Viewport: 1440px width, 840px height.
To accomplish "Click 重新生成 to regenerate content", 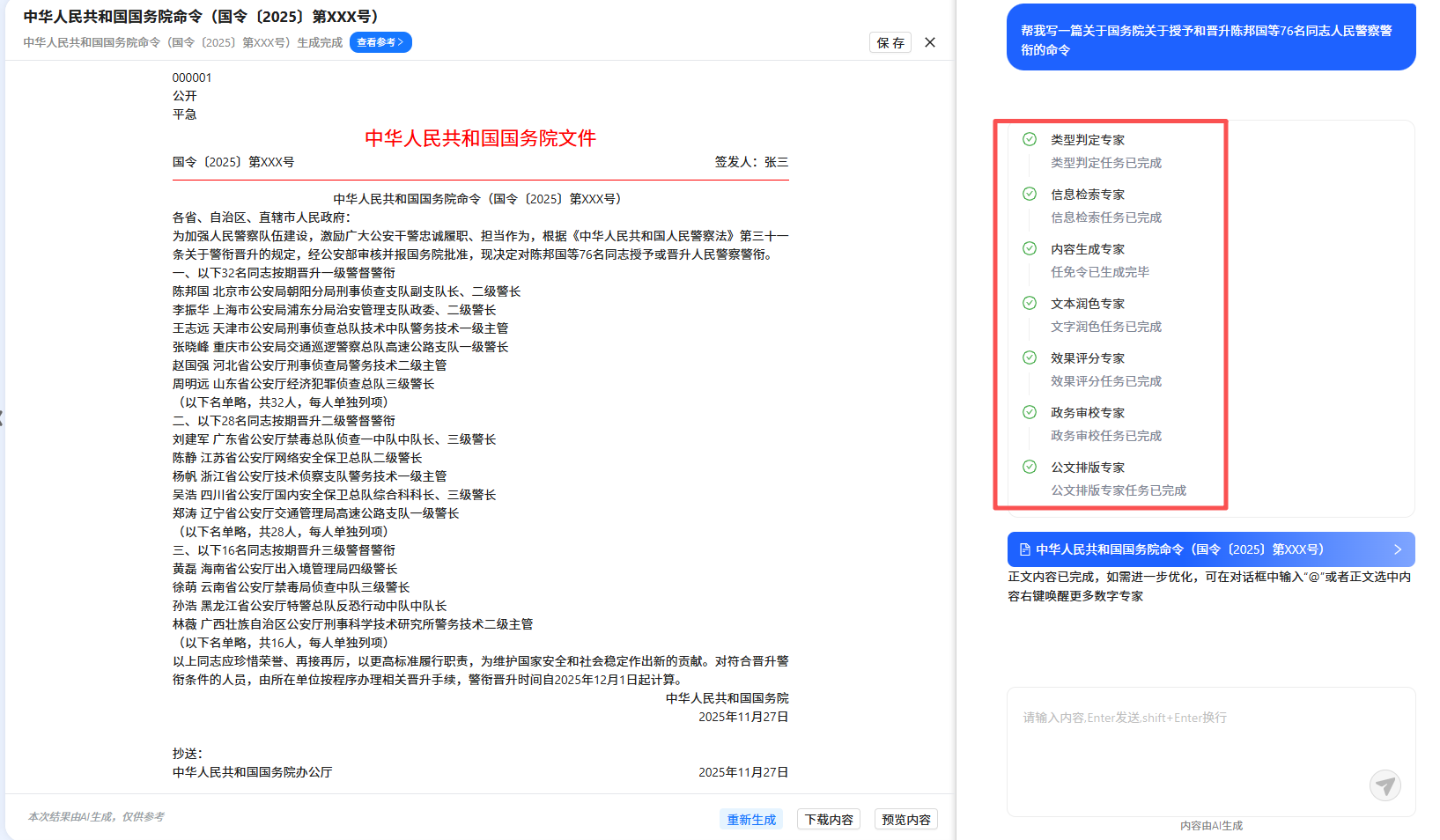I will pyautogui.click(x=750, y=819).
